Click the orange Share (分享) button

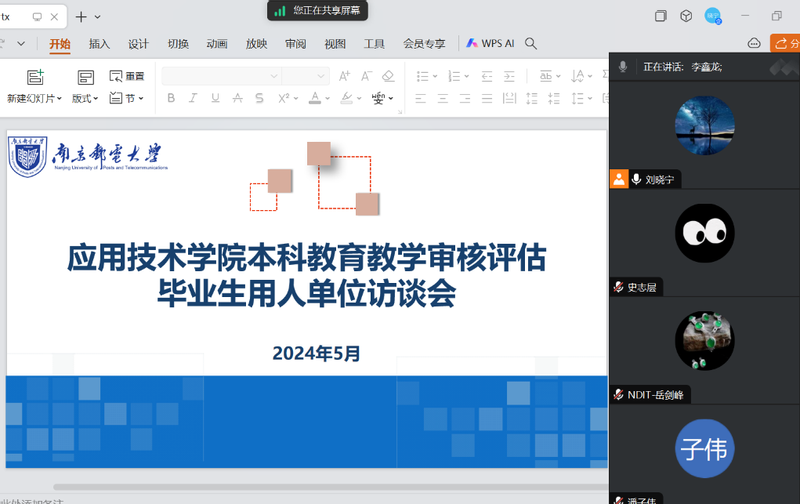coord(785,44)
